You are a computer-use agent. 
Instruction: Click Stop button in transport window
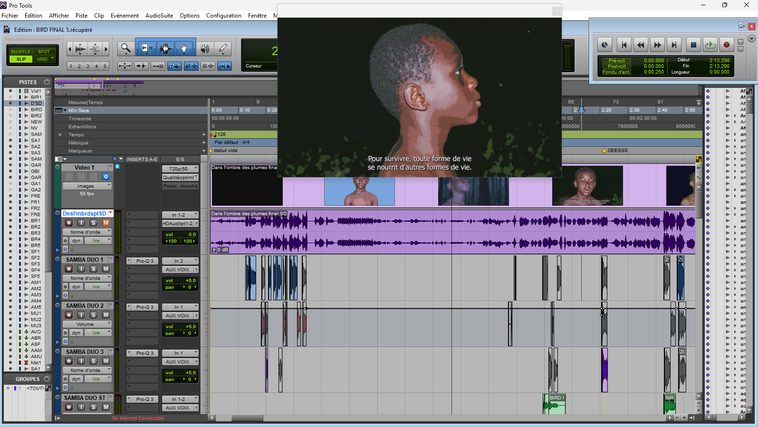693,45
